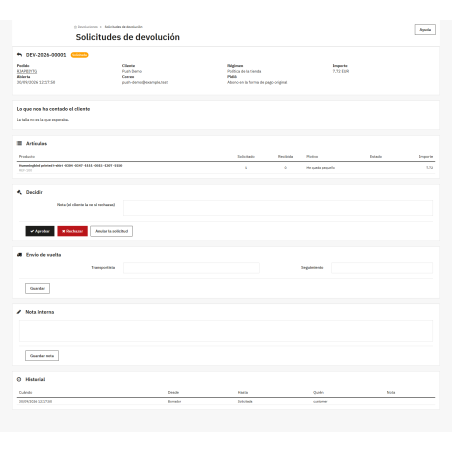
Task: Click the pencil icon next to Nota interna
Action: pos(19,312)
